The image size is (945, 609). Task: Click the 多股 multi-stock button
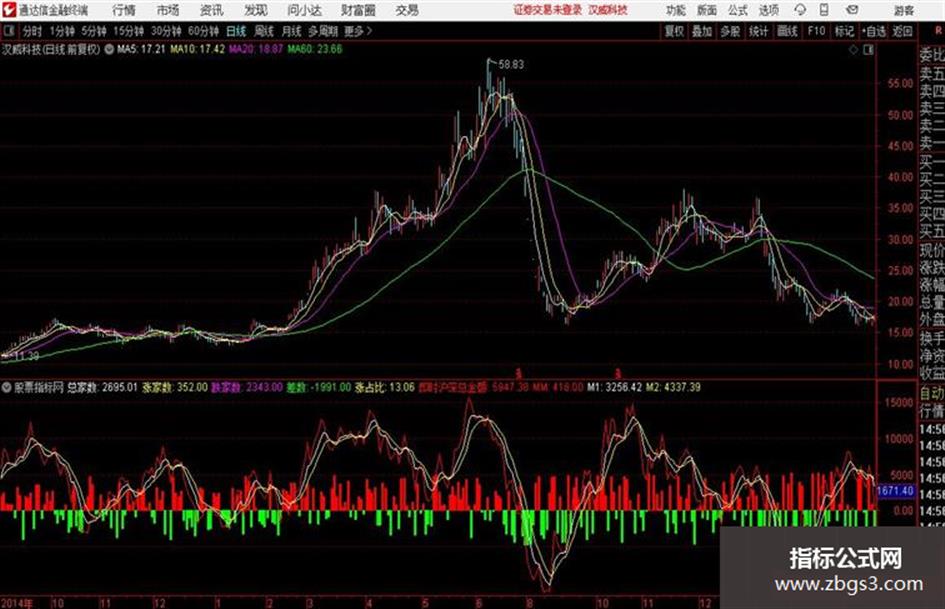pyautogui.click(x=730, y=31)
